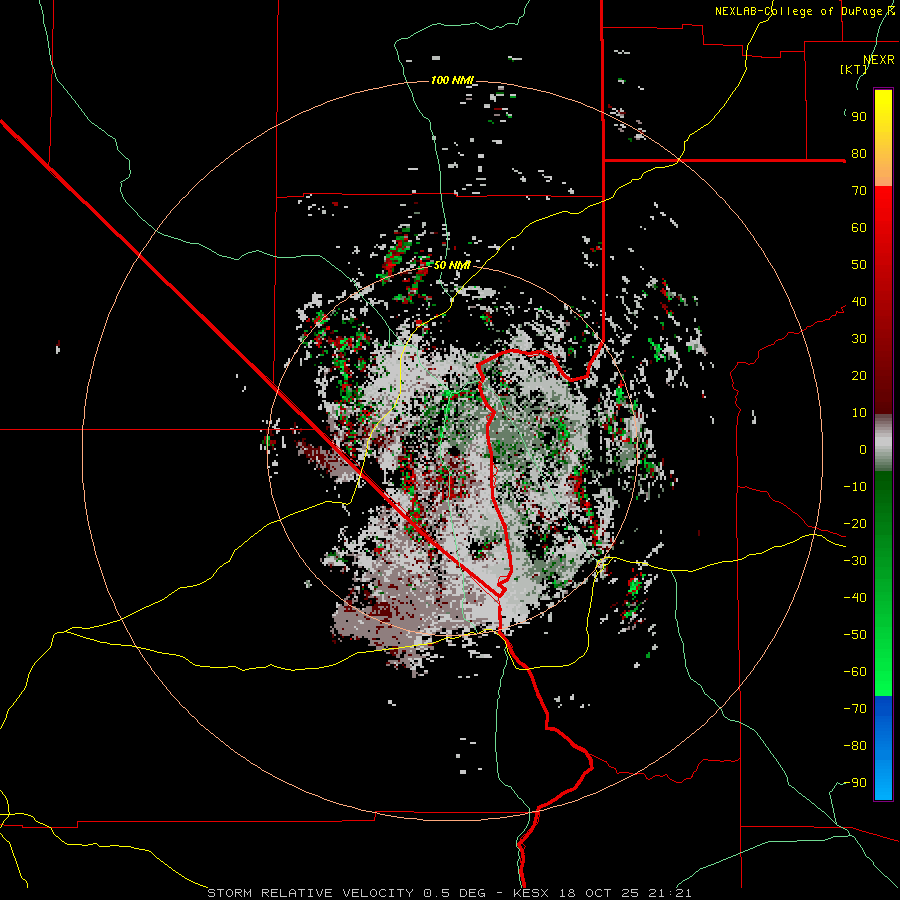The image size is (900, 900).
Task: Click the yellow top segment of color bar
Action: (883, 138)
